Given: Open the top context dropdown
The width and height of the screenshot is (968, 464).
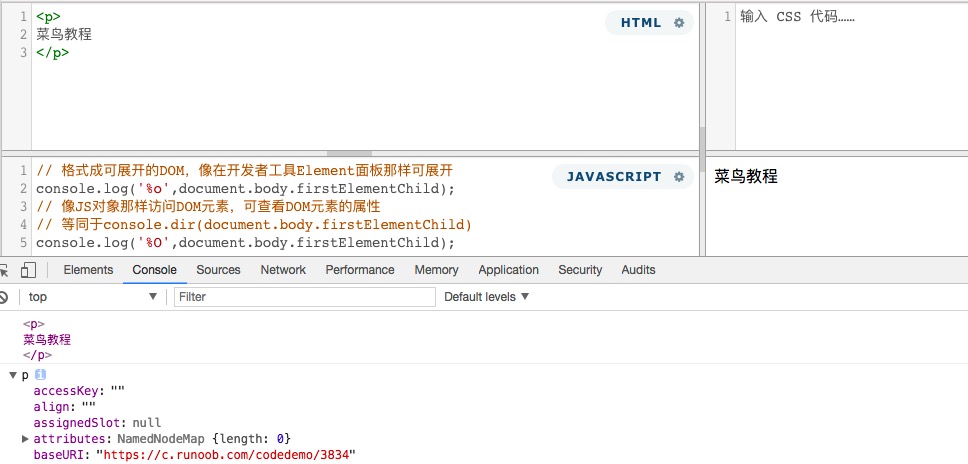Looking at the screenshot, I should (x=92, y=297).
